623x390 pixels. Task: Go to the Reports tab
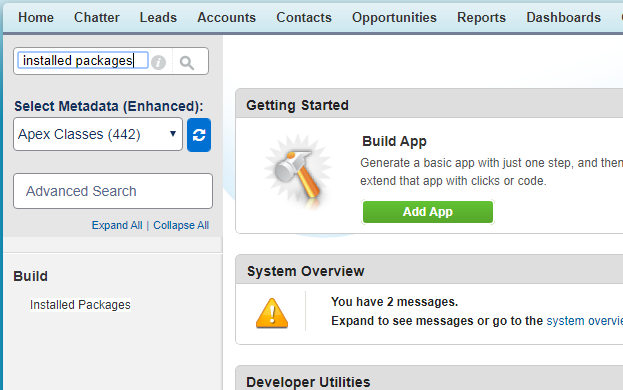pyautogui.click(x=481, y=17)
